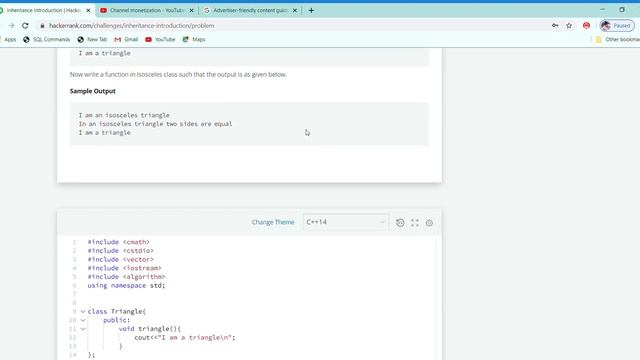Open the SQL Commands bookmark
This screenshot has width=640, height=360.
[47, 40]
